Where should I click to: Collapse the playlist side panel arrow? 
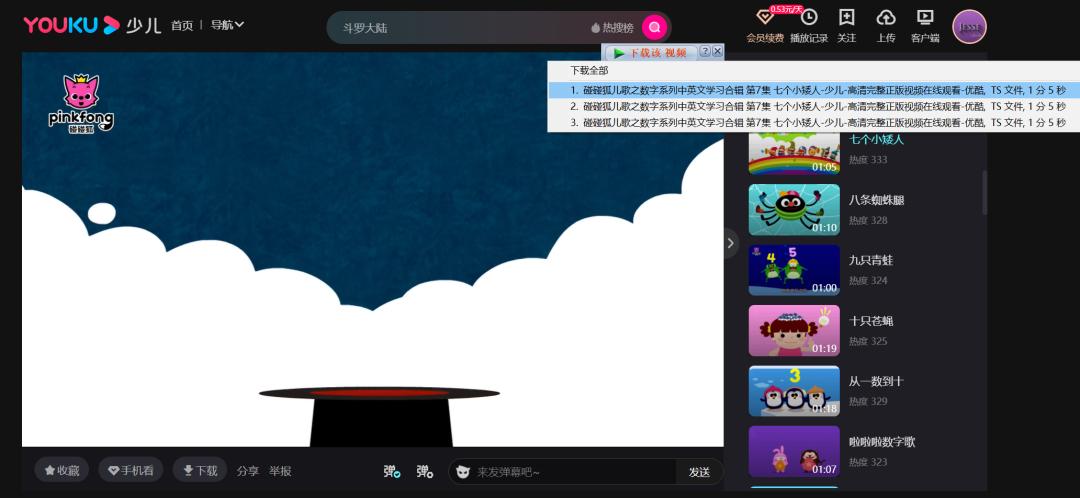tap(731, 243)
